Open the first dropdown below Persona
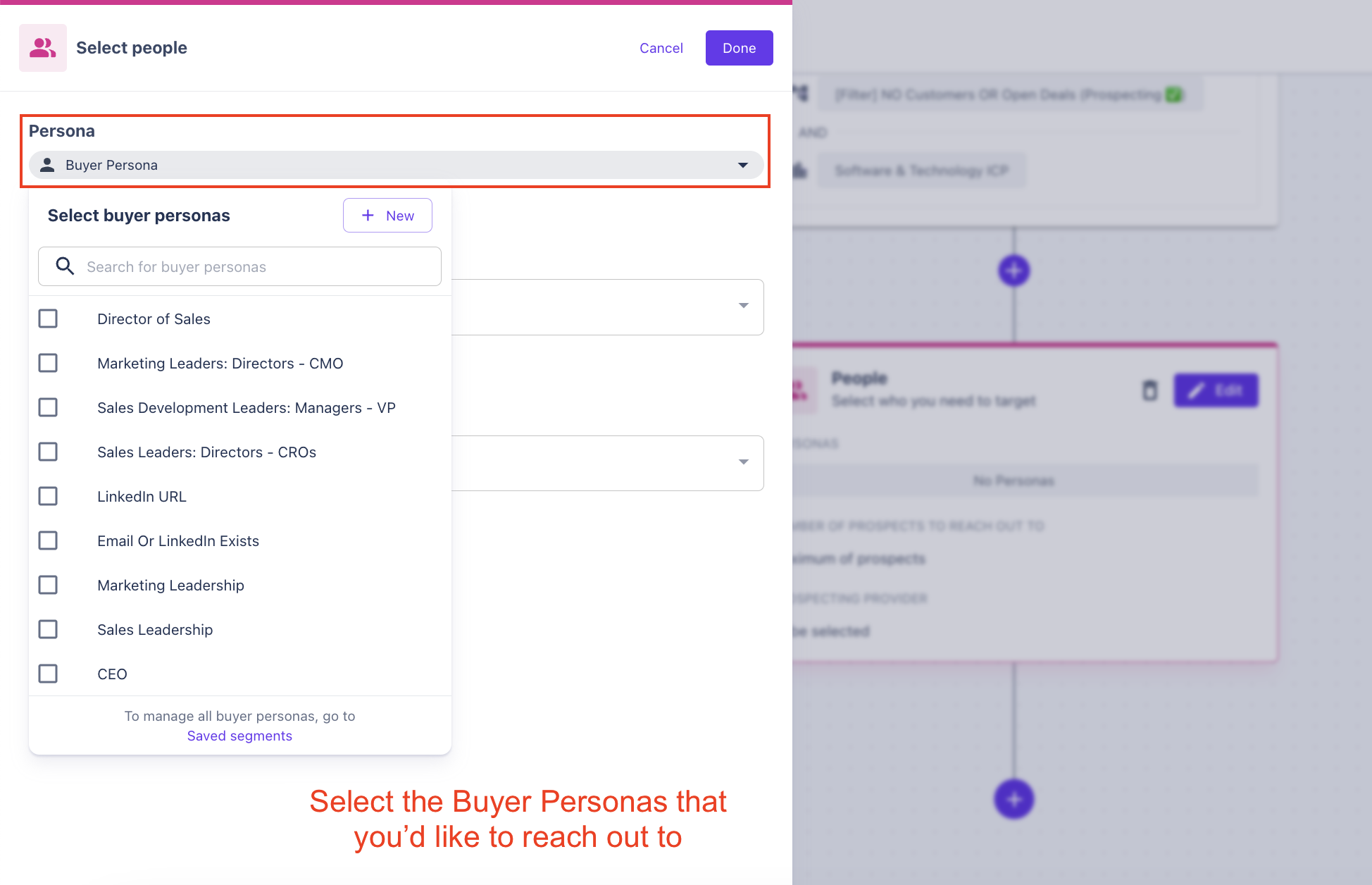The height and width of the screenshot is (885, 1372). [743, 306]
